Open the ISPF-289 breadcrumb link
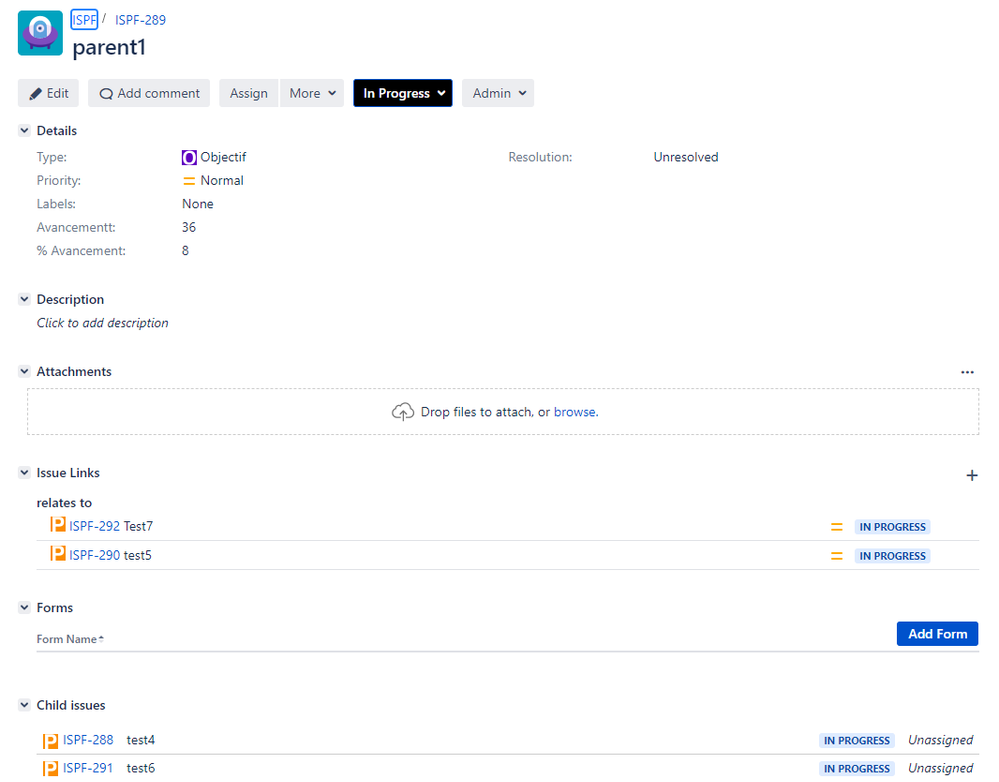 pos(140,20)
